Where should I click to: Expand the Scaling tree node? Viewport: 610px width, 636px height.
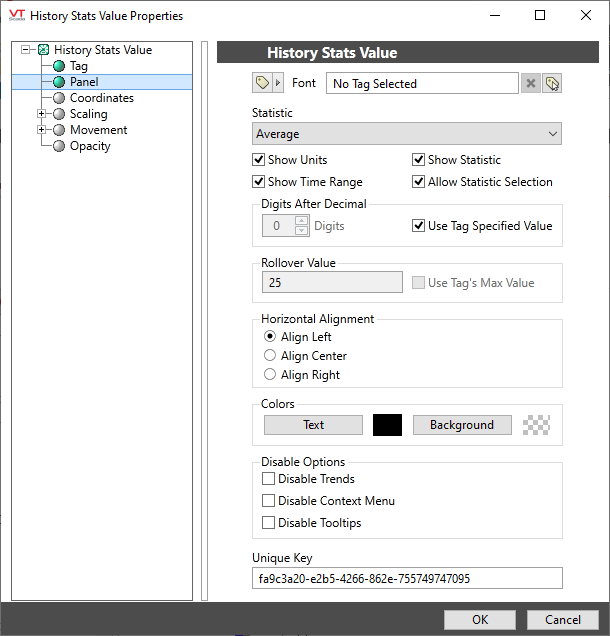coord(41,114)
